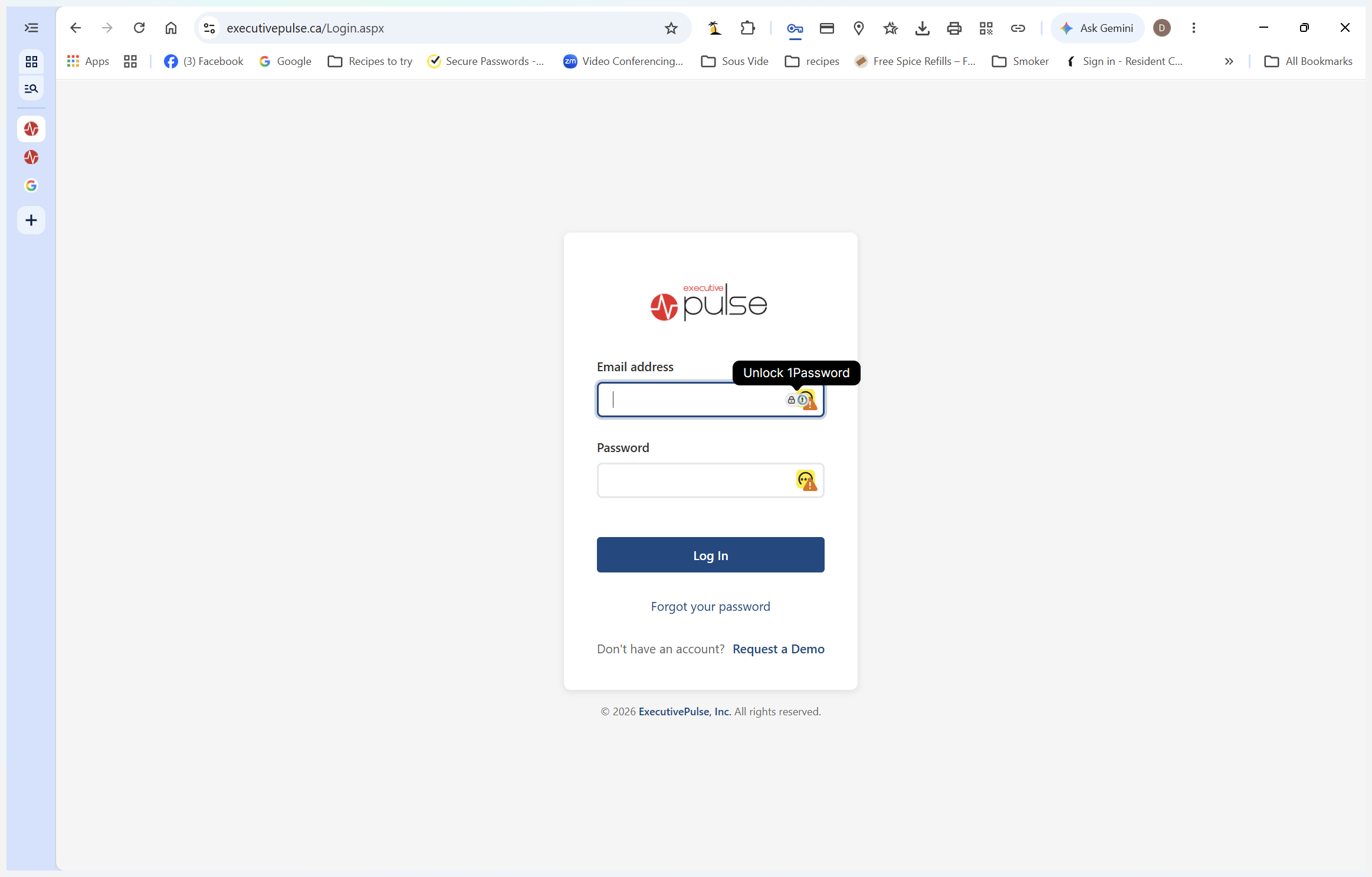
Task: Open the Downloads icon
Action: [x=923, y=28]
